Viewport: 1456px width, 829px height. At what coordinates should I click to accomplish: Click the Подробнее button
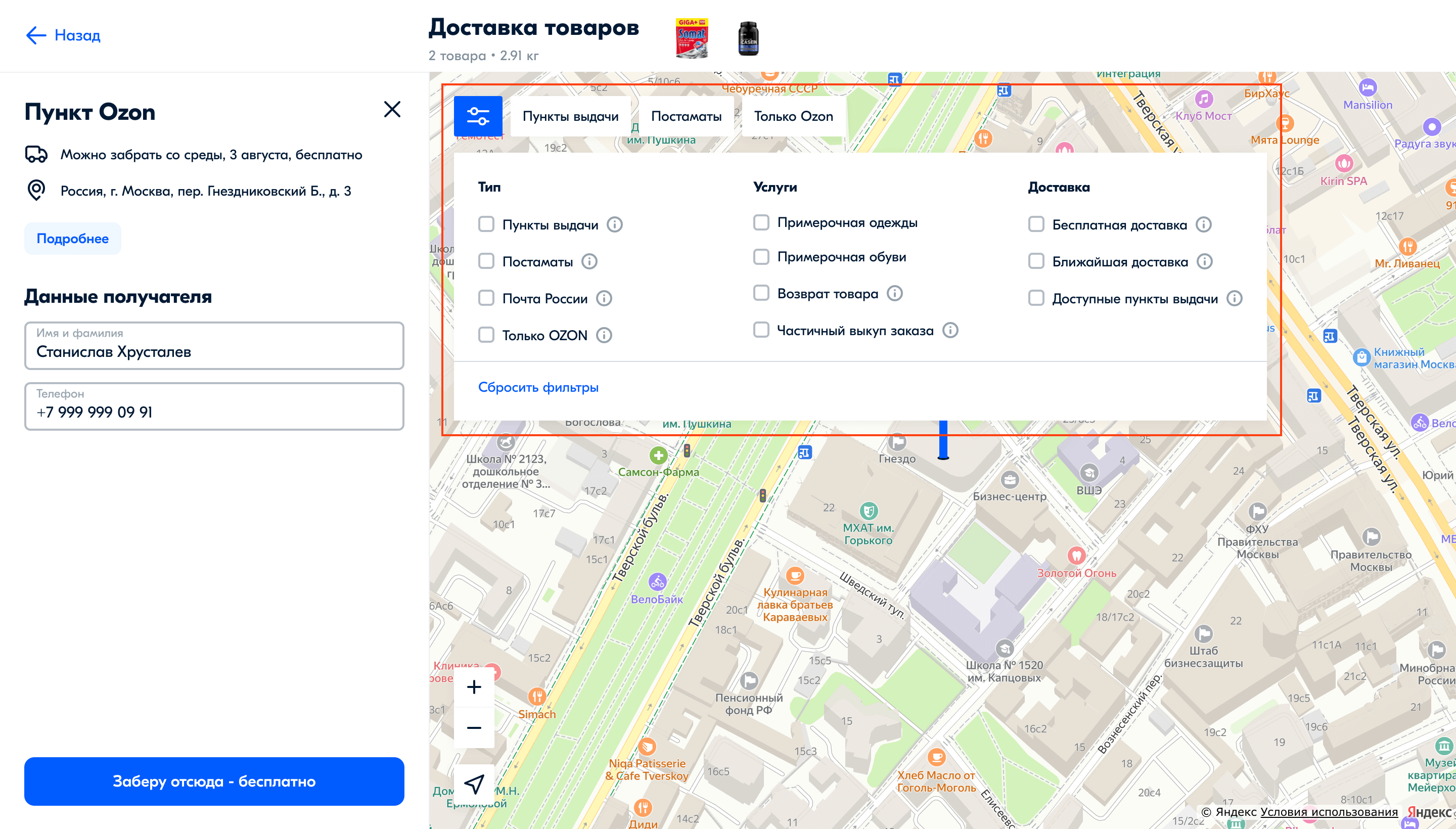coord(72,239)
